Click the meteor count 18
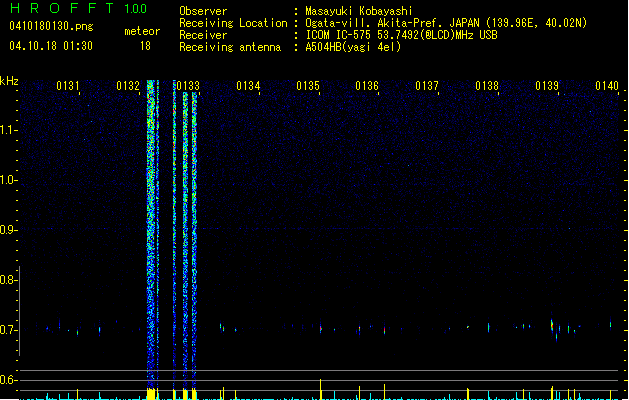 coord(145,46)
